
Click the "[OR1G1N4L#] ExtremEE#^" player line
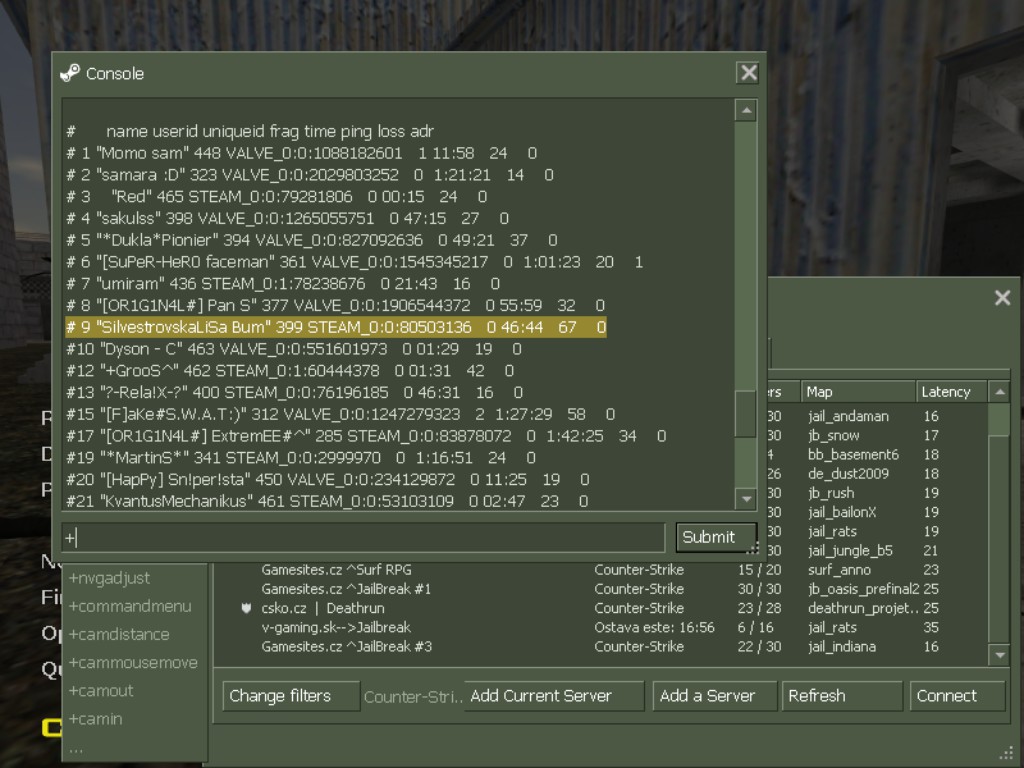pyautogui.click(x=366, y=436)
